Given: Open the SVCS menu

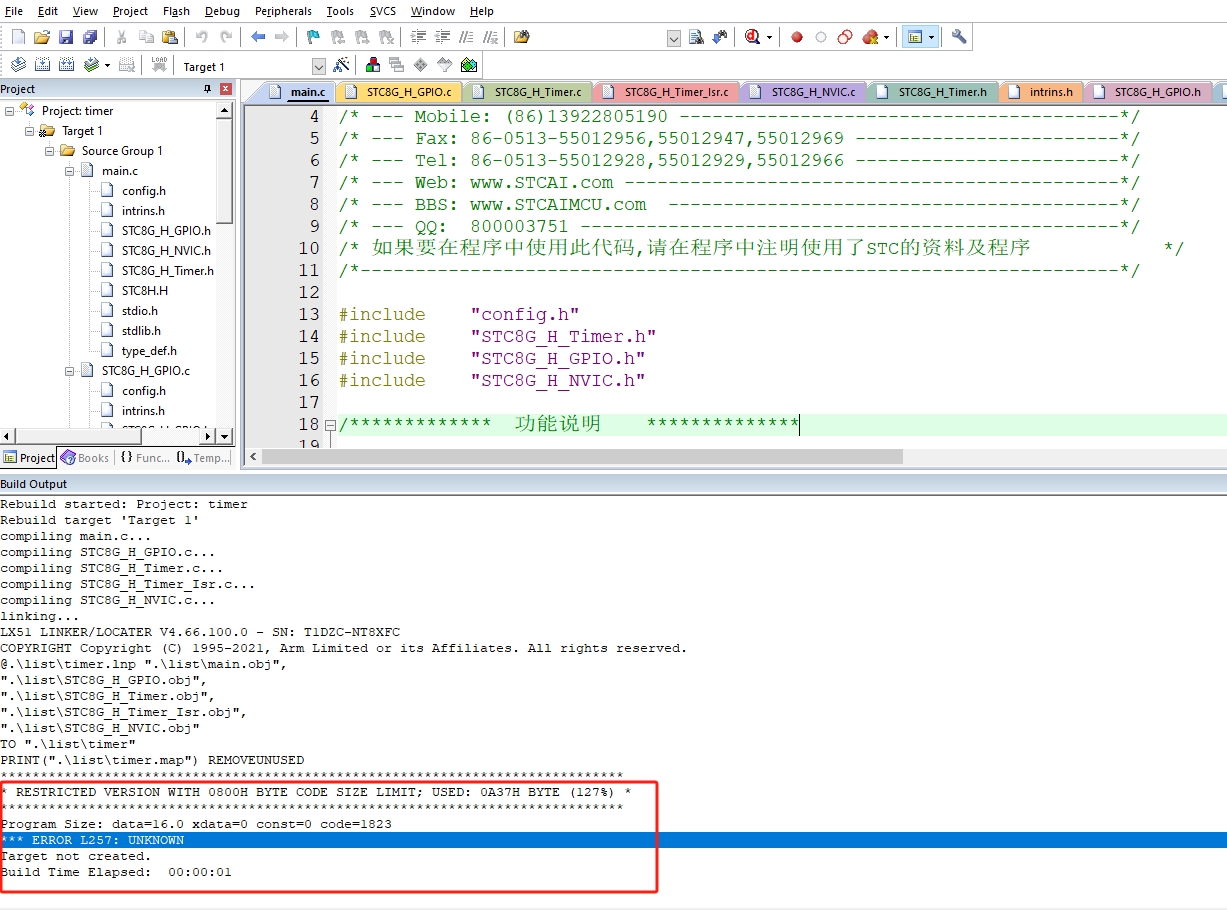Looking at the screenshot, I should [x=382, y=11].
